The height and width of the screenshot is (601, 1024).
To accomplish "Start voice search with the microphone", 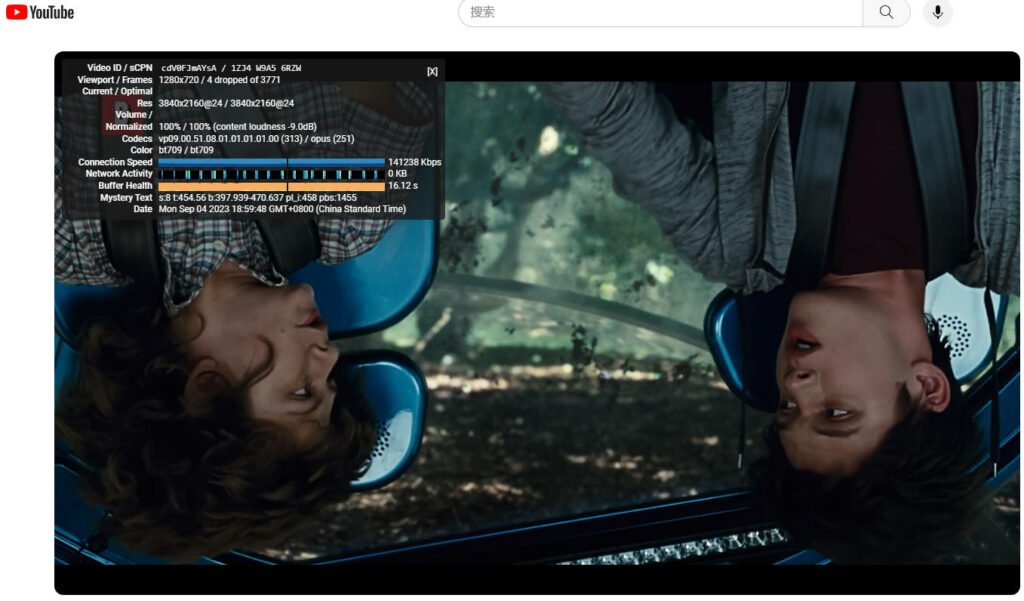I will pyautogui.click(x=937, y=12).
